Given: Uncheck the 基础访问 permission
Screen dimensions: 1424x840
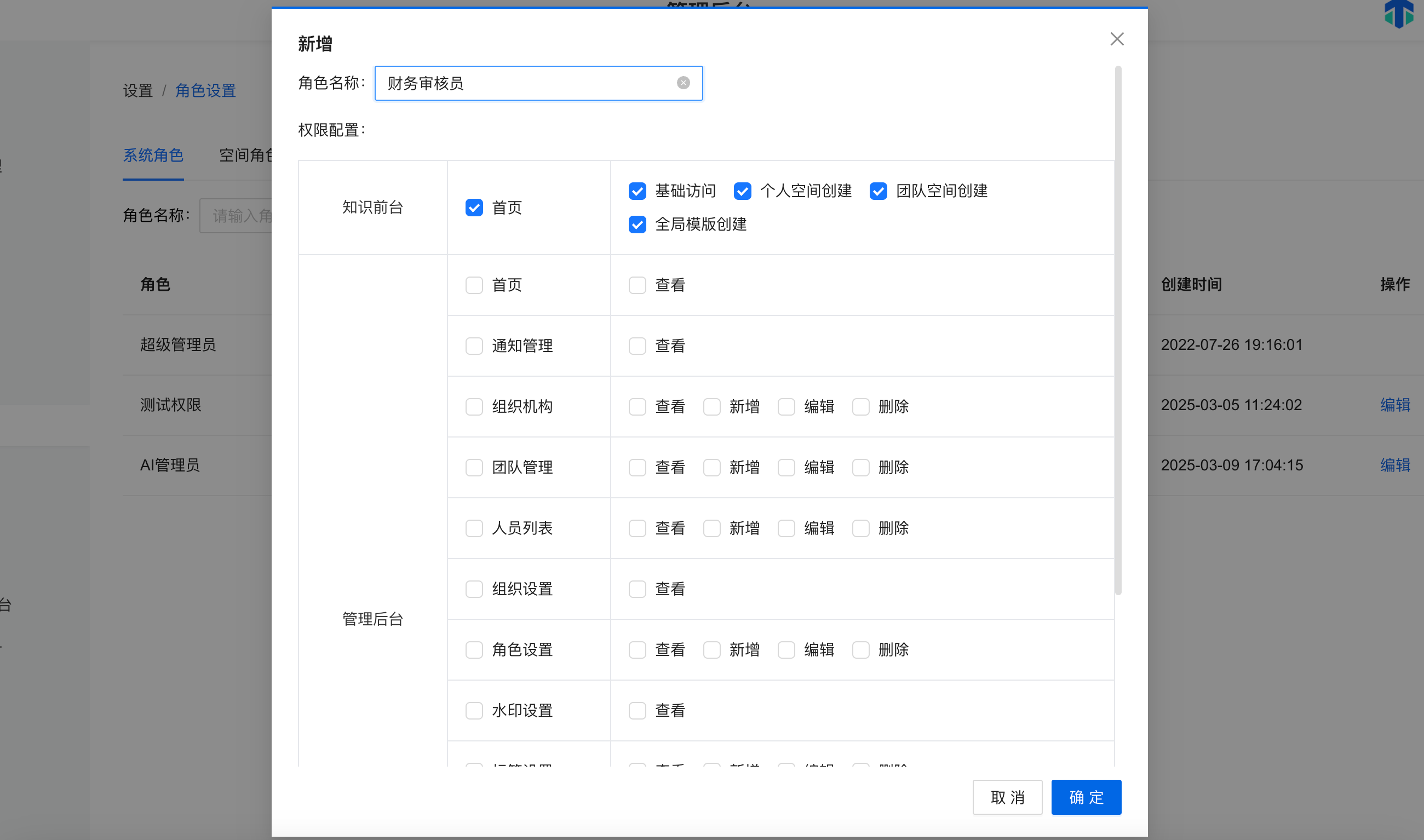Looking at the screenshot, I should point(637,191).
